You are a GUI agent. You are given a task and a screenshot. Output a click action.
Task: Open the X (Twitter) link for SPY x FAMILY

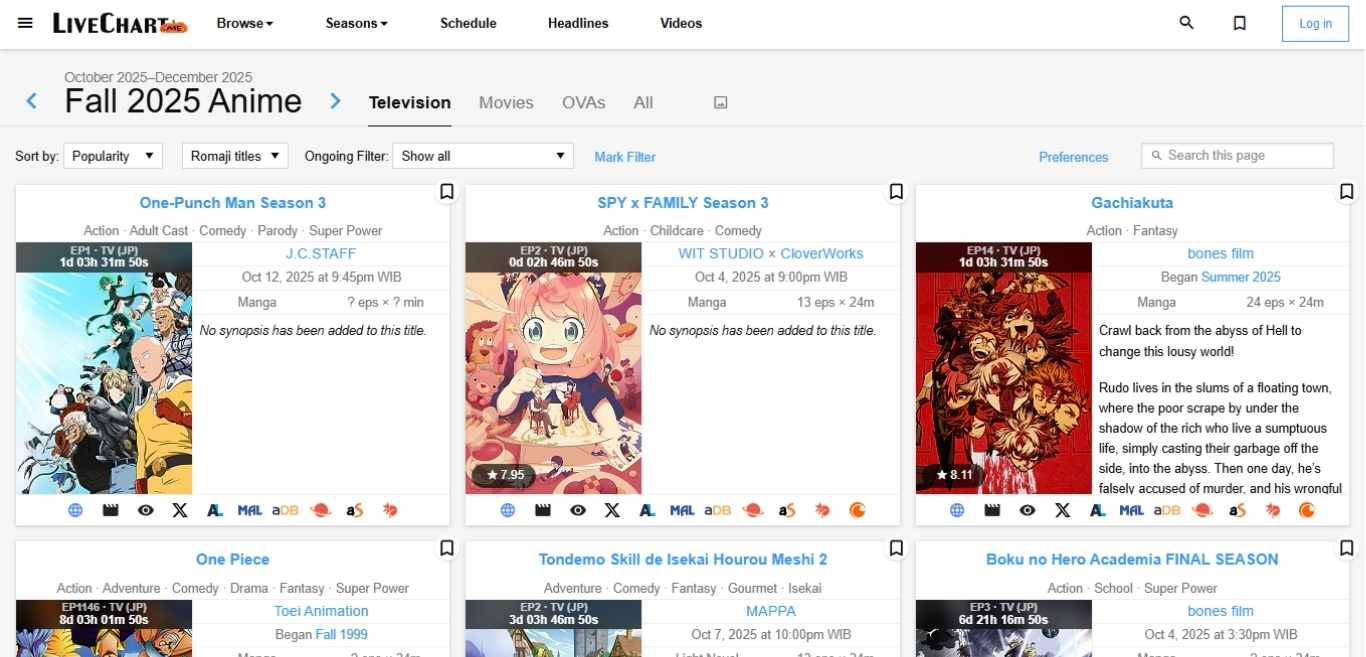tap(612, 510)
